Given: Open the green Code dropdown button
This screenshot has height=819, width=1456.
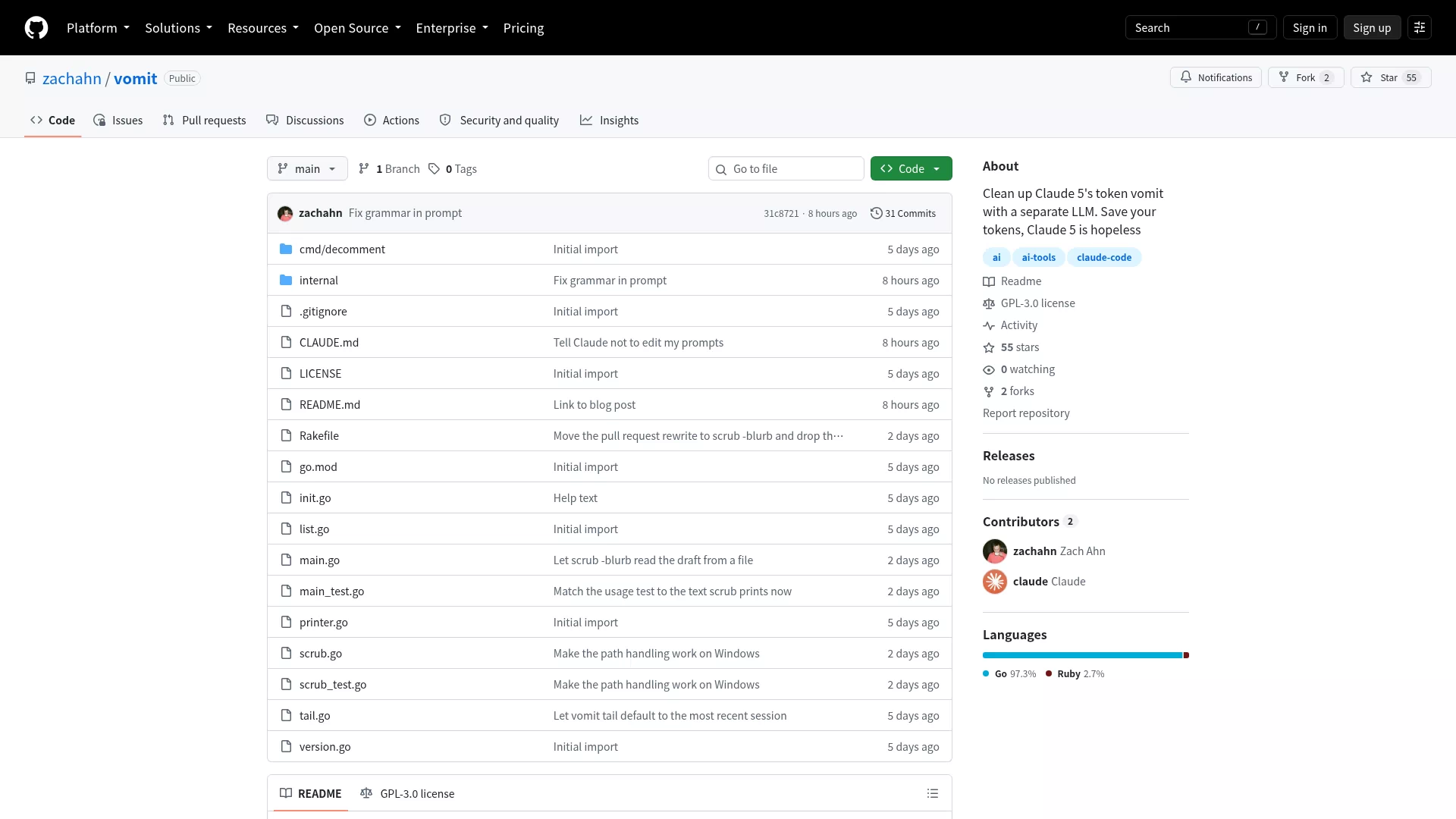Looking at the screenshot, I should point(911,169).
